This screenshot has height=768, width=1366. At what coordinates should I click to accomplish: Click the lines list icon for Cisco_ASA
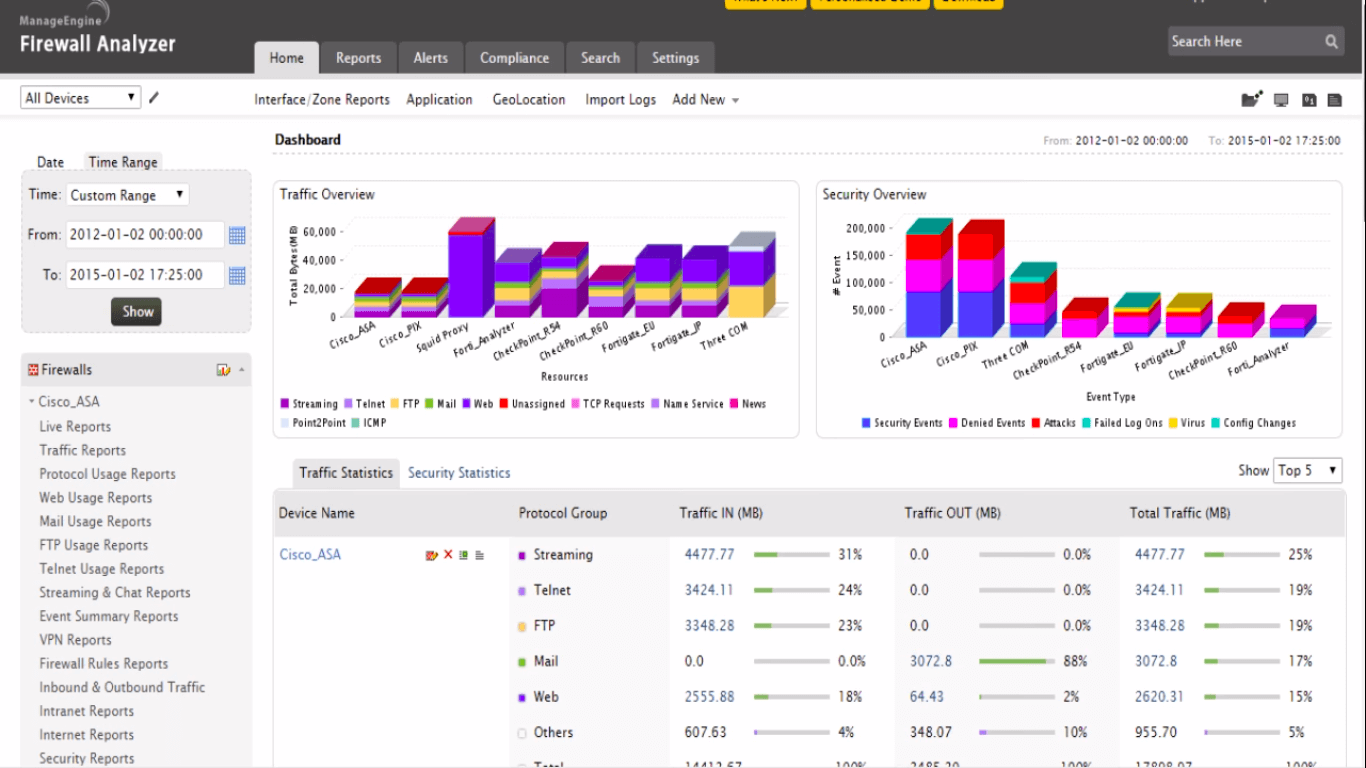point(480,555)
